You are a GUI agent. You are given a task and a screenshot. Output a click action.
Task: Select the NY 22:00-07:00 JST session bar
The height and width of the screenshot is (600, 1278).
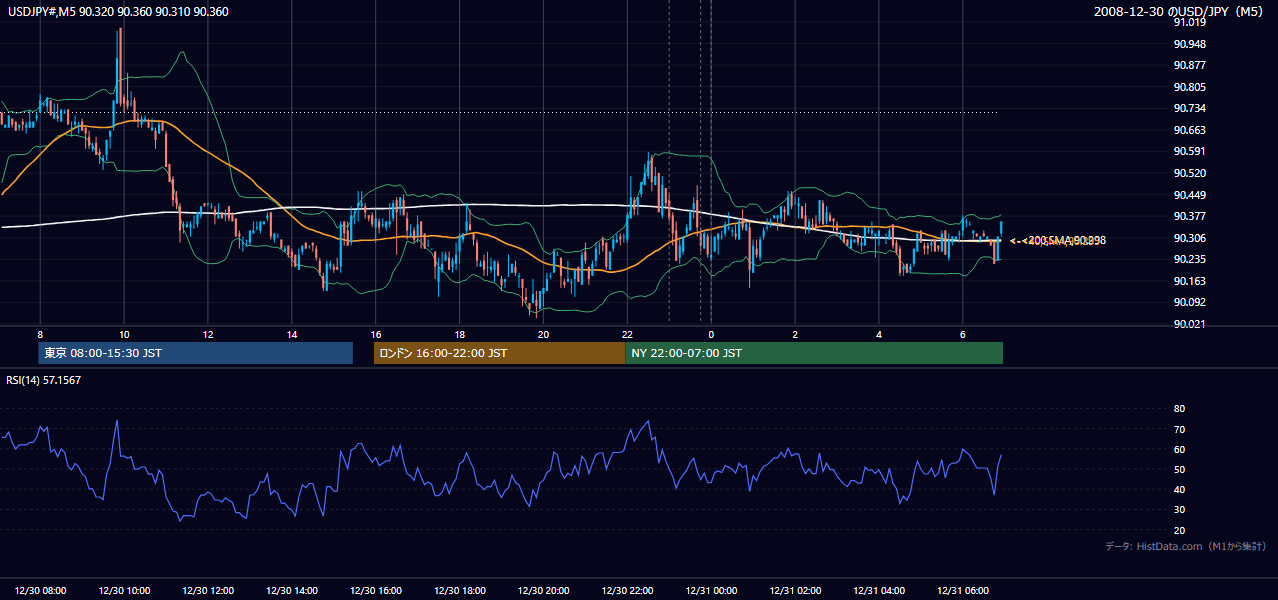coord(814,353)
